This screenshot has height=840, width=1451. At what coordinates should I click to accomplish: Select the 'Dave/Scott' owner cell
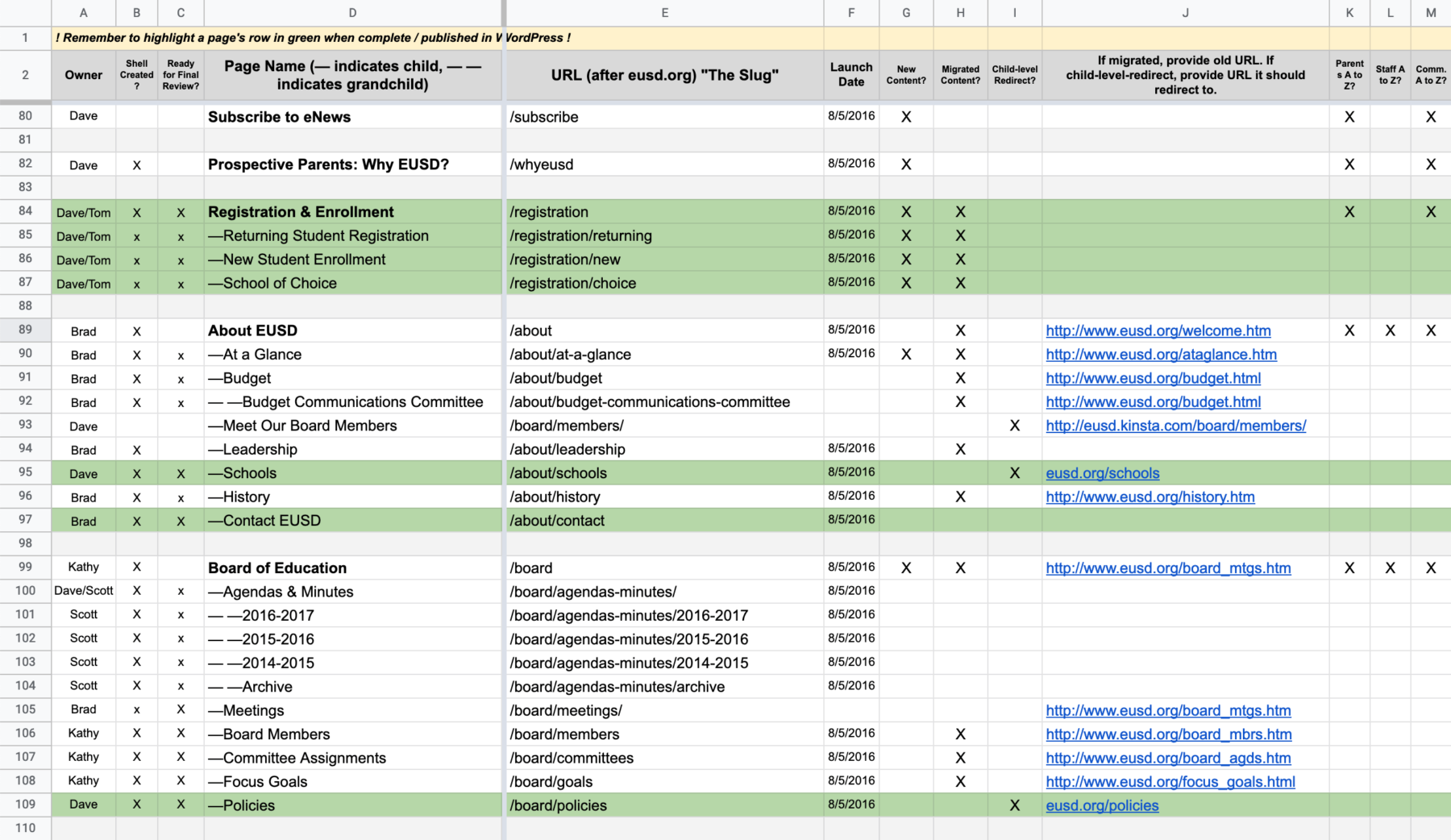point(84,591)
